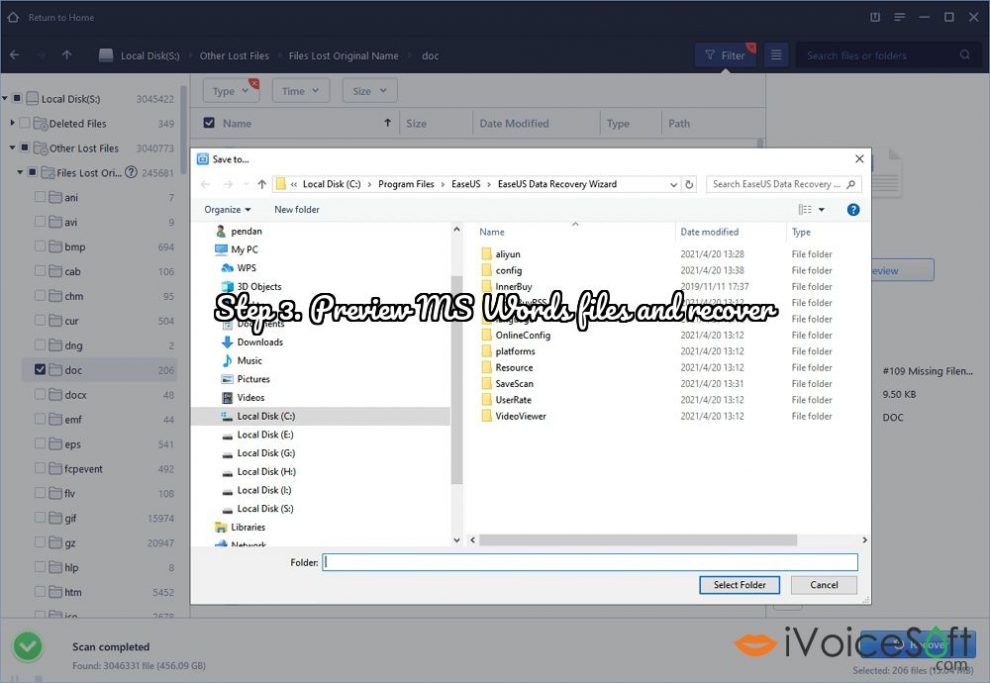990x683 pixels.
Task: Open WPS cloud in the navigation pane
Action: click(x=246, y=268)
